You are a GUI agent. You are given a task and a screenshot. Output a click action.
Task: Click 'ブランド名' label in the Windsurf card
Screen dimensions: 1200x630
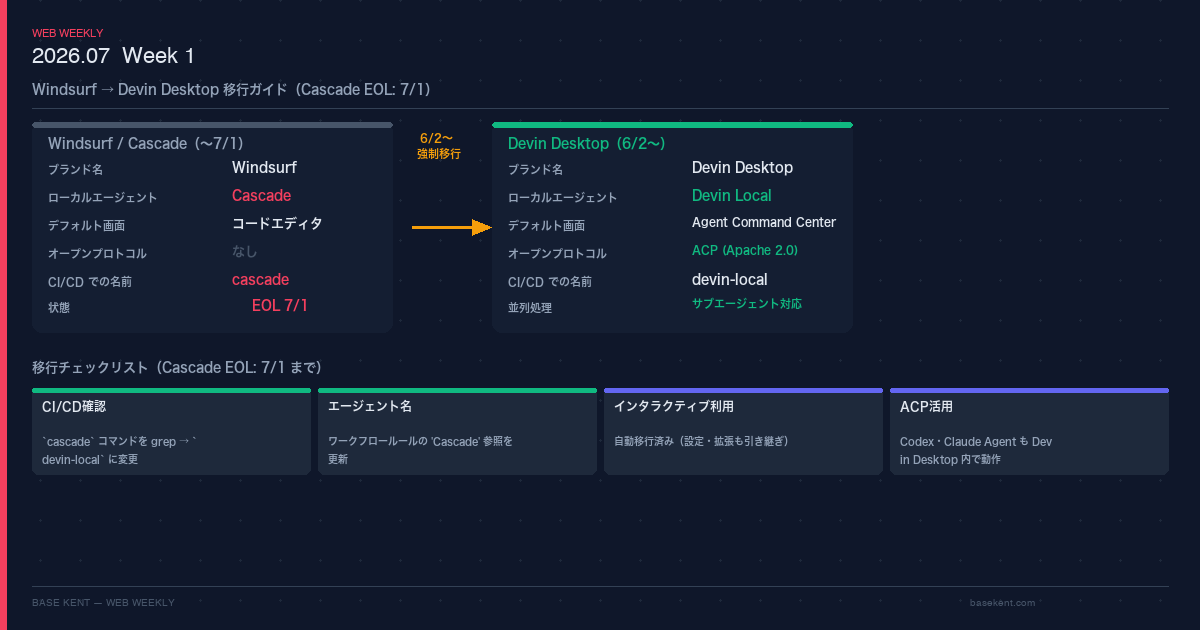tap(75, 170)
